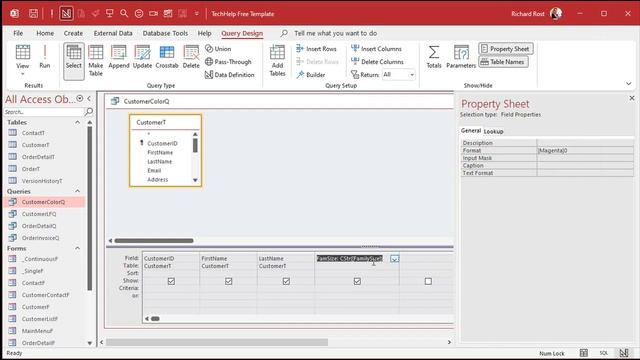
Task: Toggle the Table Names button
Action: point(503,62)
